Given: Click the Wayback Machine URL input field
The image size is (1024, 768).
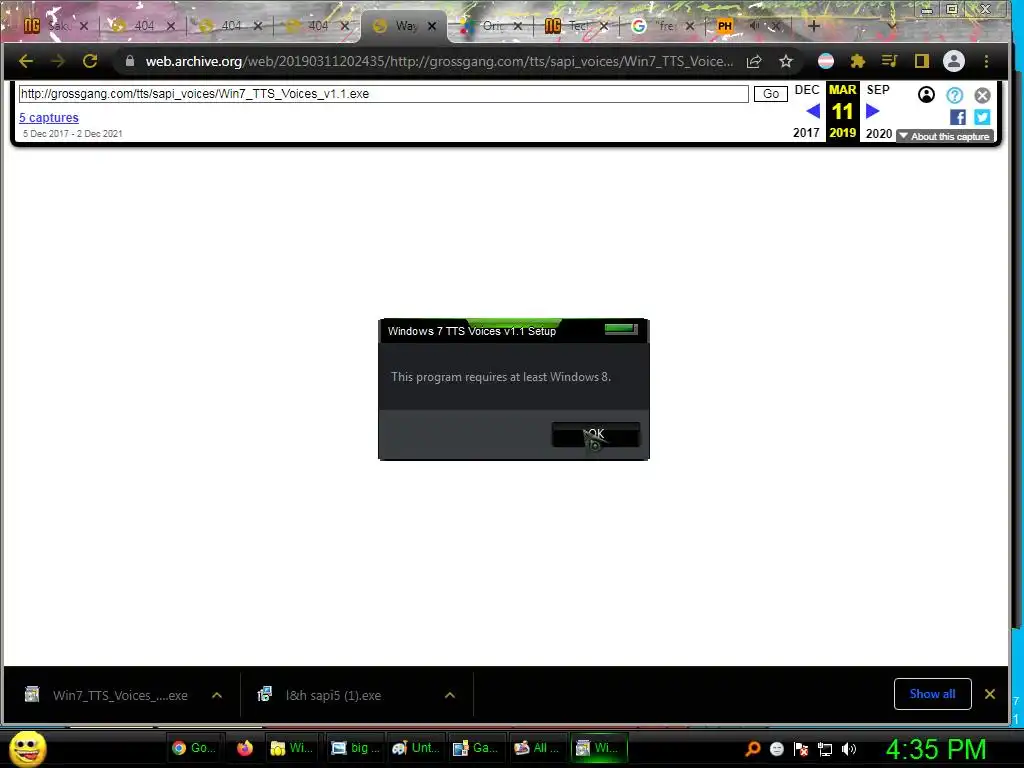Looking at the screenshot, I should coord(383,94).
